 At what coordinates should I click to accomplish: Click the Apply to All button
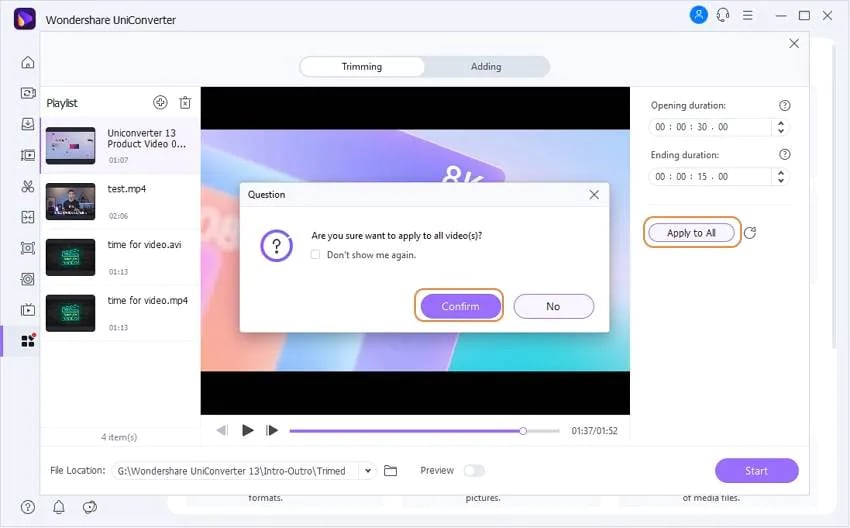pos(692,233)
